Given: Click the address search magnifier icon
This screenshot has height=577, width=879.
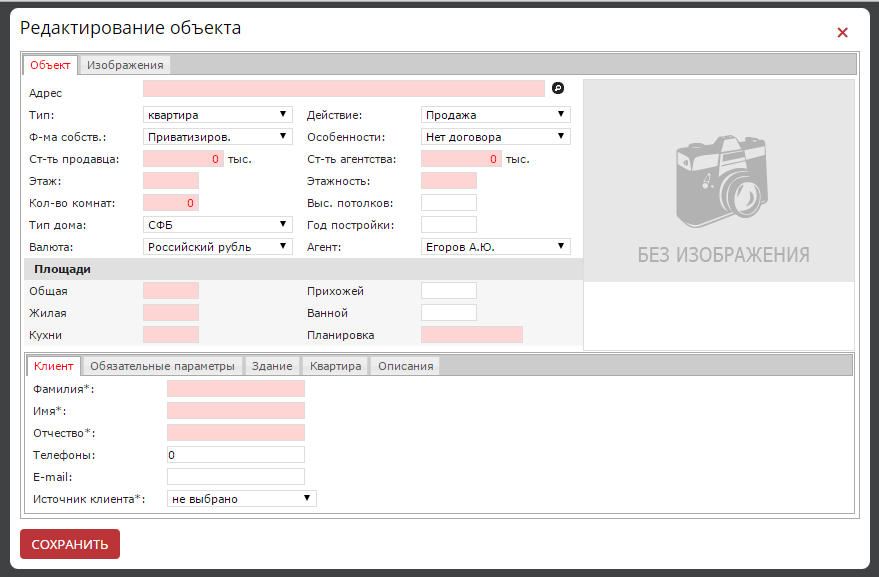Looking at the screenshot, I should pyautogui.click(x=558, y=89).
